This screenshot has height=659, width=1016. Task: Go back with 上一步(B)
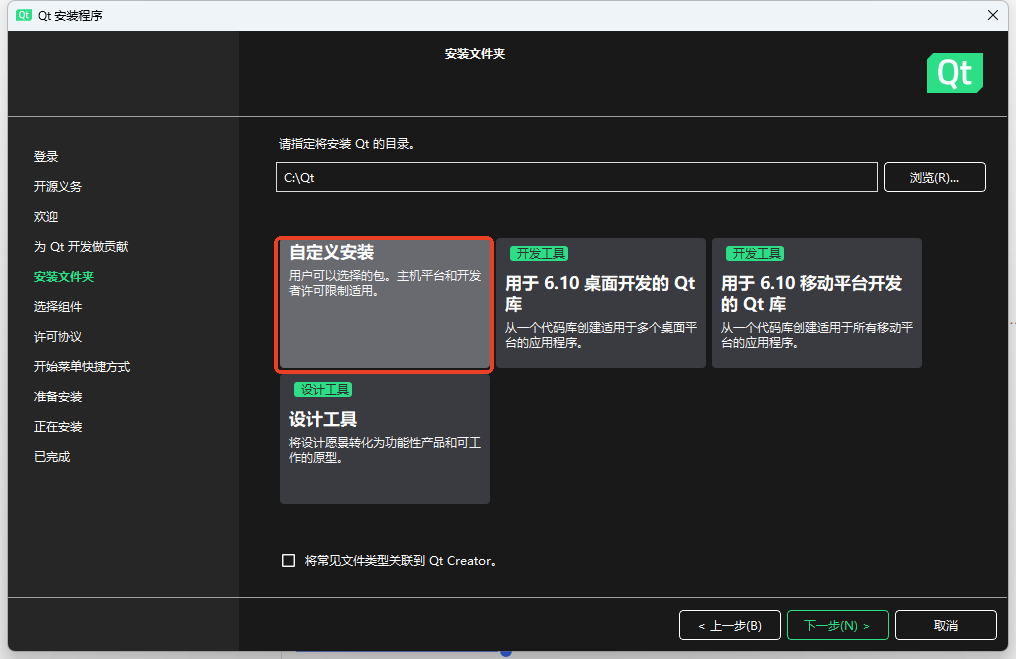730,625
